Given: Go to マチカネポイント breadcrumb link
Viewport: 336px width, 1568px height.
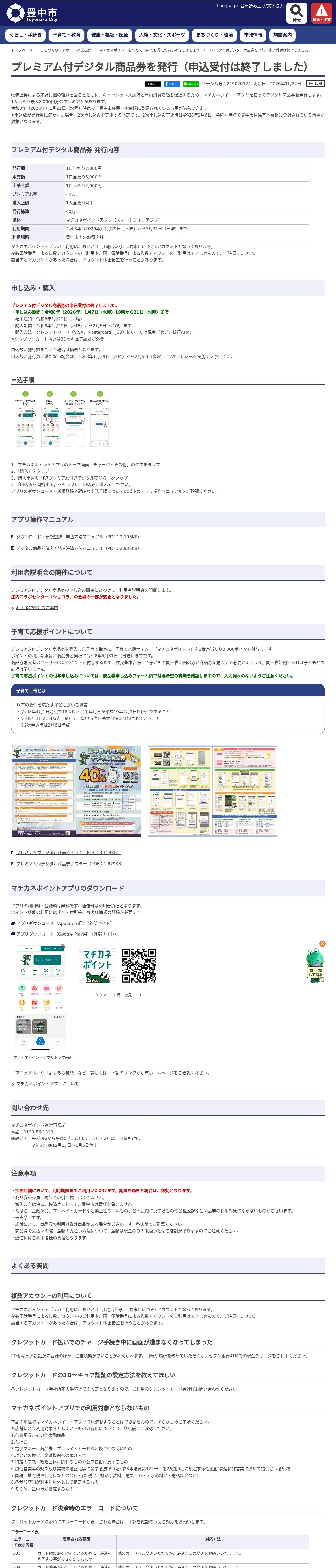Looking at the screenshot, I should pyautogui.click(x=149, y=50).
